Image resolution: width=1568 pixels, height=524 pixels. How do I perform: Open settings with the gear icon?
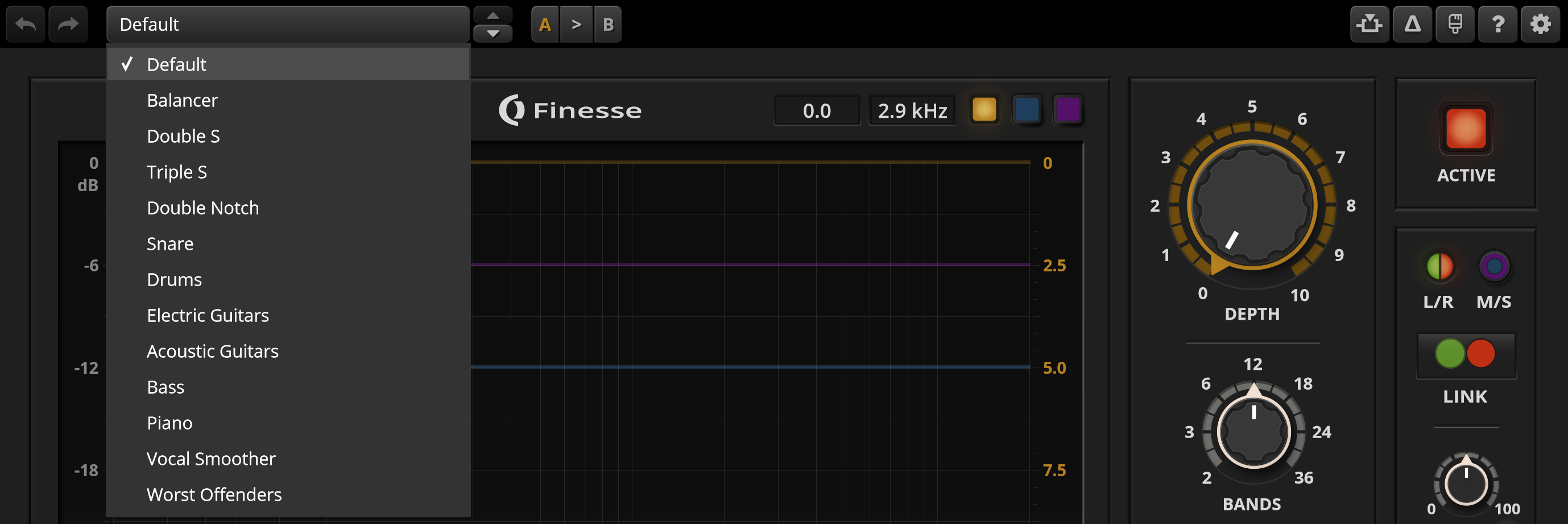[1541, 24]
